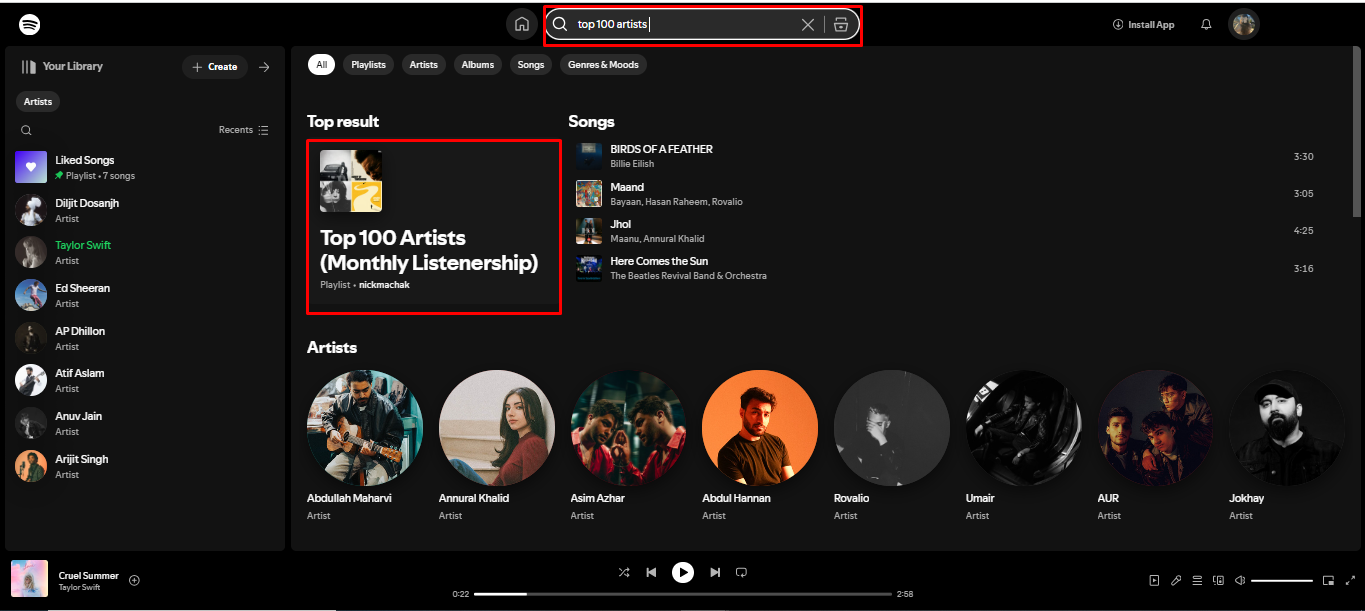Mute the volume

pyautogui.click(x=1240, y=580)
